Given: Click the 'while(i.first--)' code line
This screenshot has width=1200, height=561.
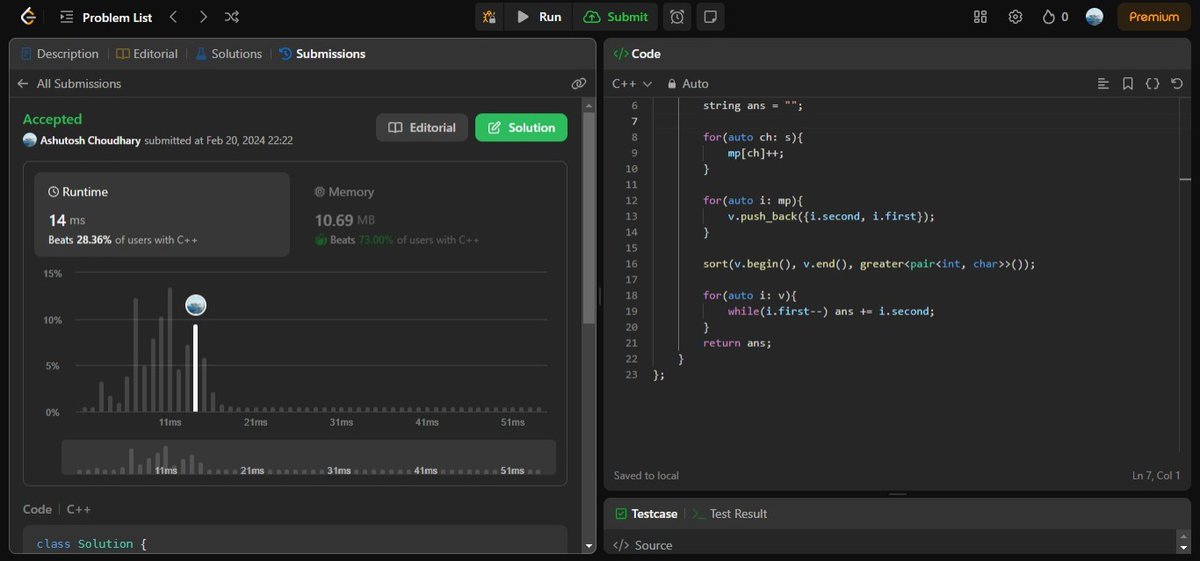Looking at the screenshot, I should coord(831,311).
